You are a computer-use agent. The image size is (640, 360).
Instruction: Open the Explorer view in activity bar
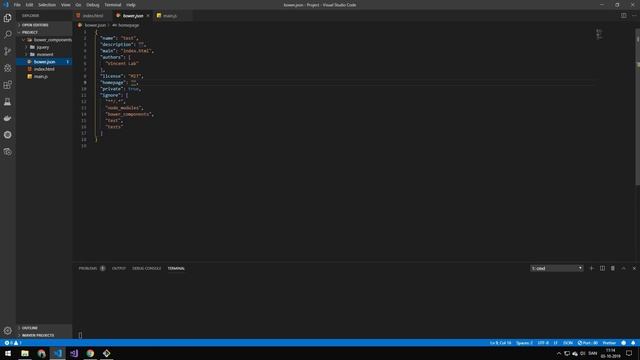point(8,18)
